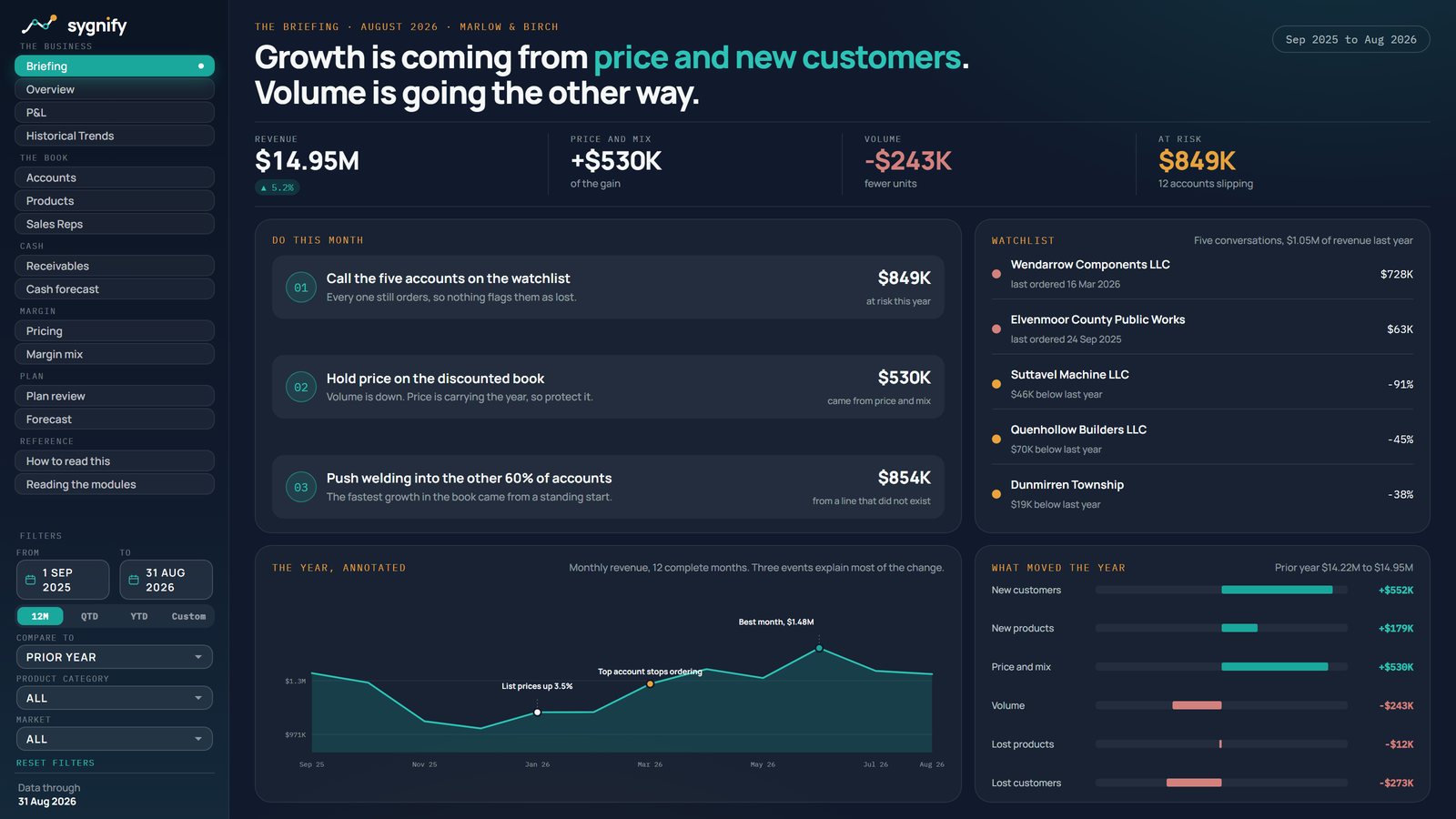This screenshot has height=819, width=1456.
Task: Click the New customers green bar
Action: coord(1277,590)
